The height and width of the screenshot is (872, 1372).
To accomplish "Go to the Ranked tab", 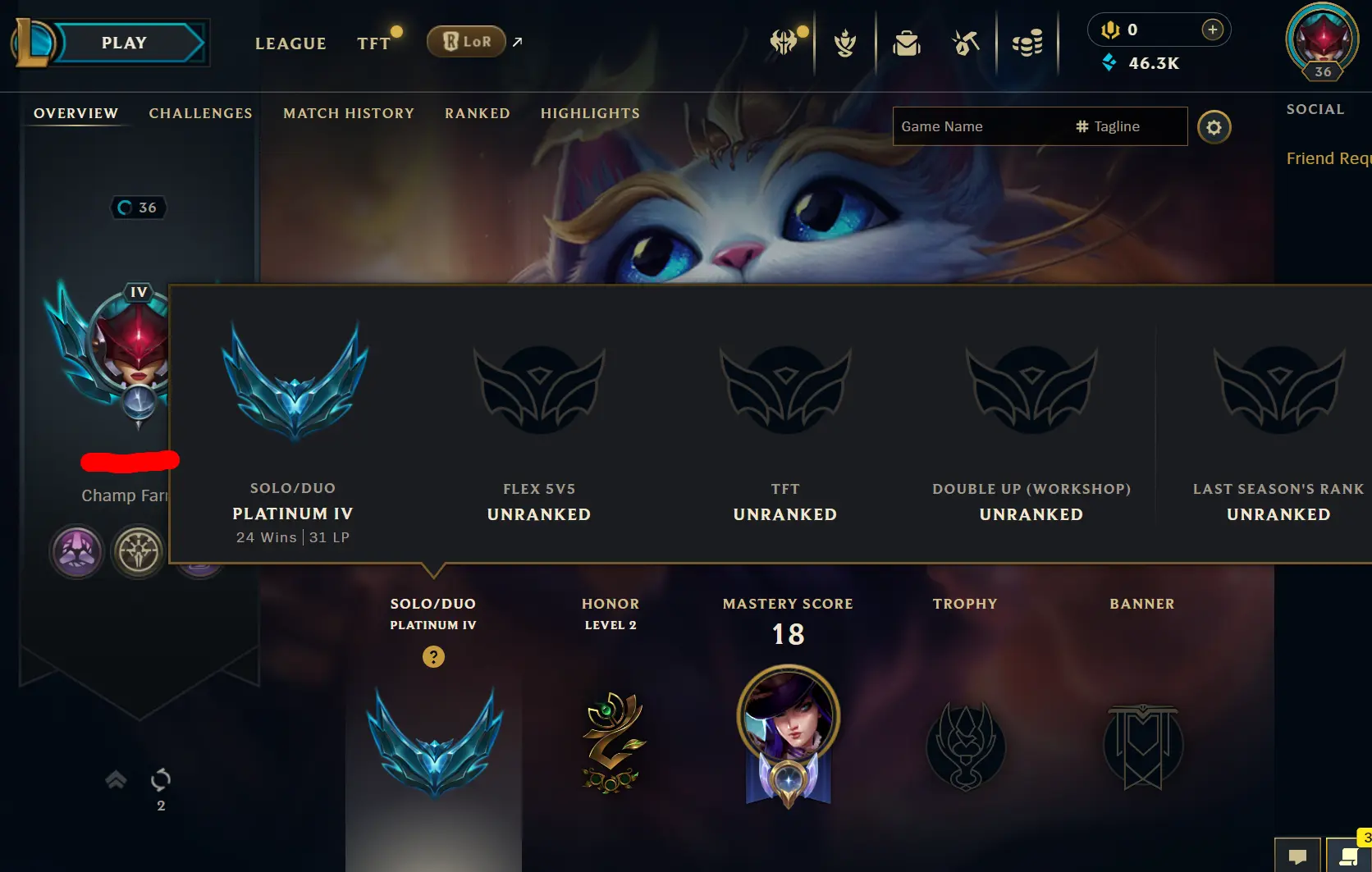I will [478, 113].
